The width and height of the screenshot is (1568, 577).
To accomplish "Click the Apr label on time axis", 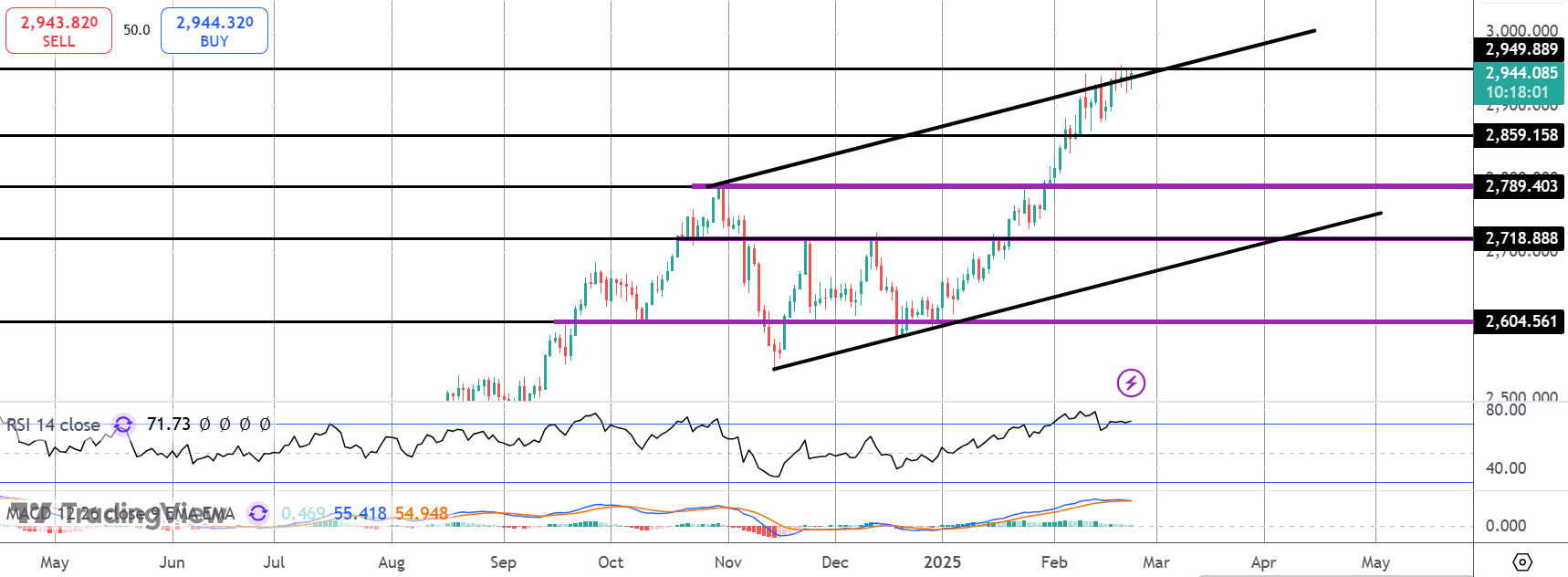I will [x=1263, y=562].
